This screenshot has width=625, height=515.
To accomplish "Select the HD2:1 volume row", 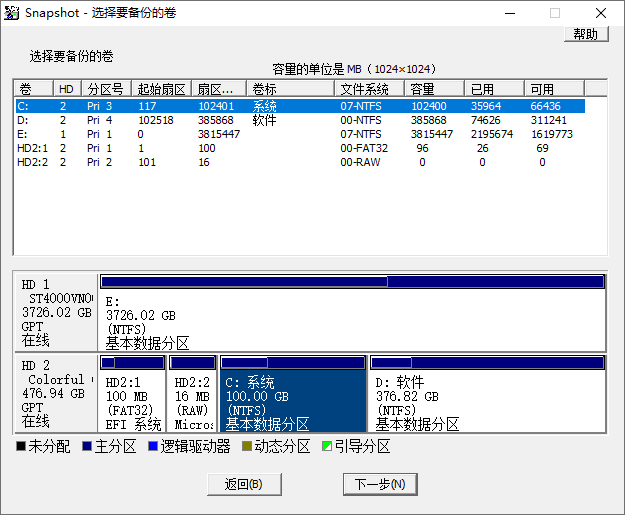I will [x=300, y=148].
